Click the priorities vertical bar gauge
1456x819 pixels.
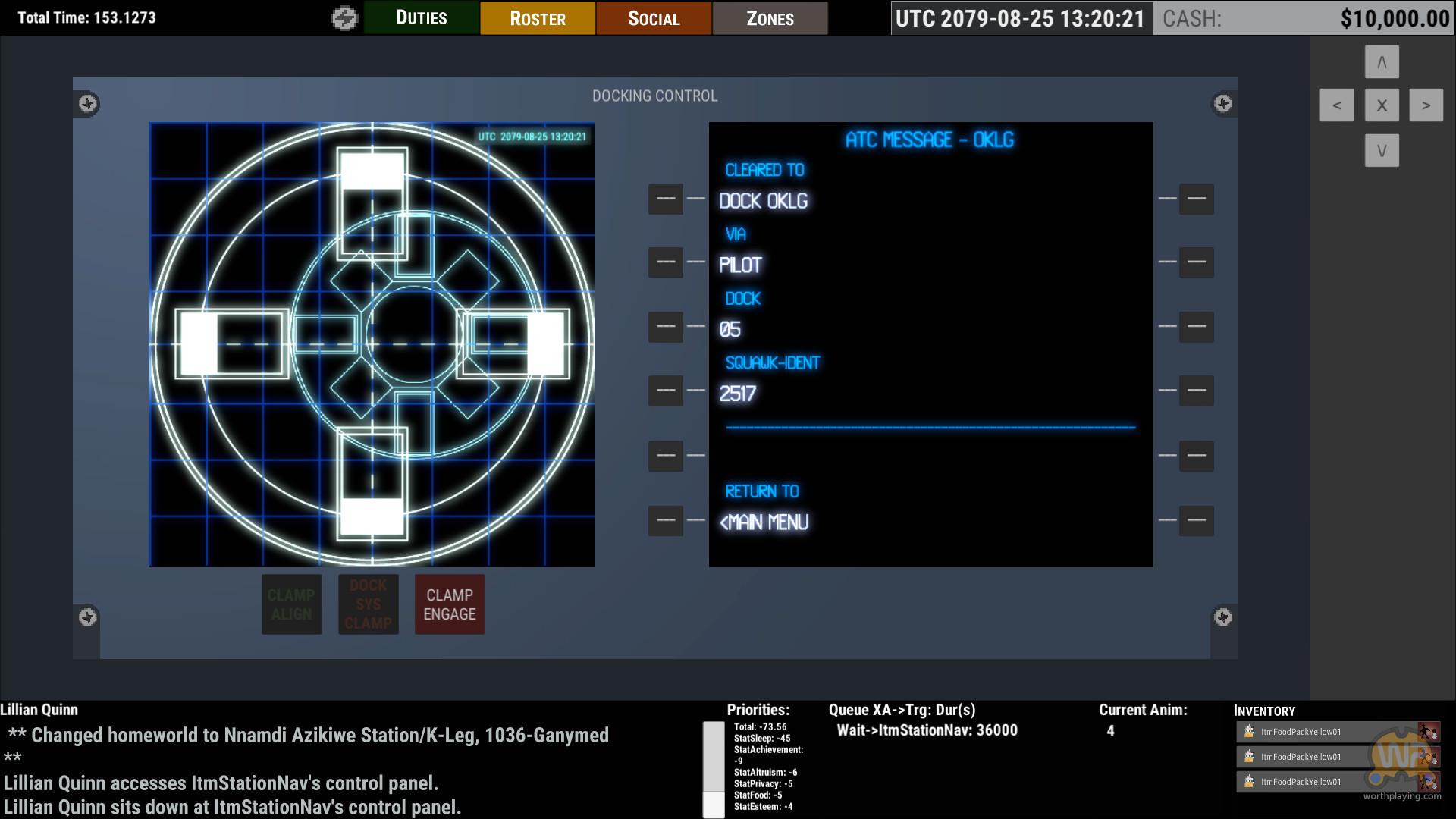[x=714, y=769]
